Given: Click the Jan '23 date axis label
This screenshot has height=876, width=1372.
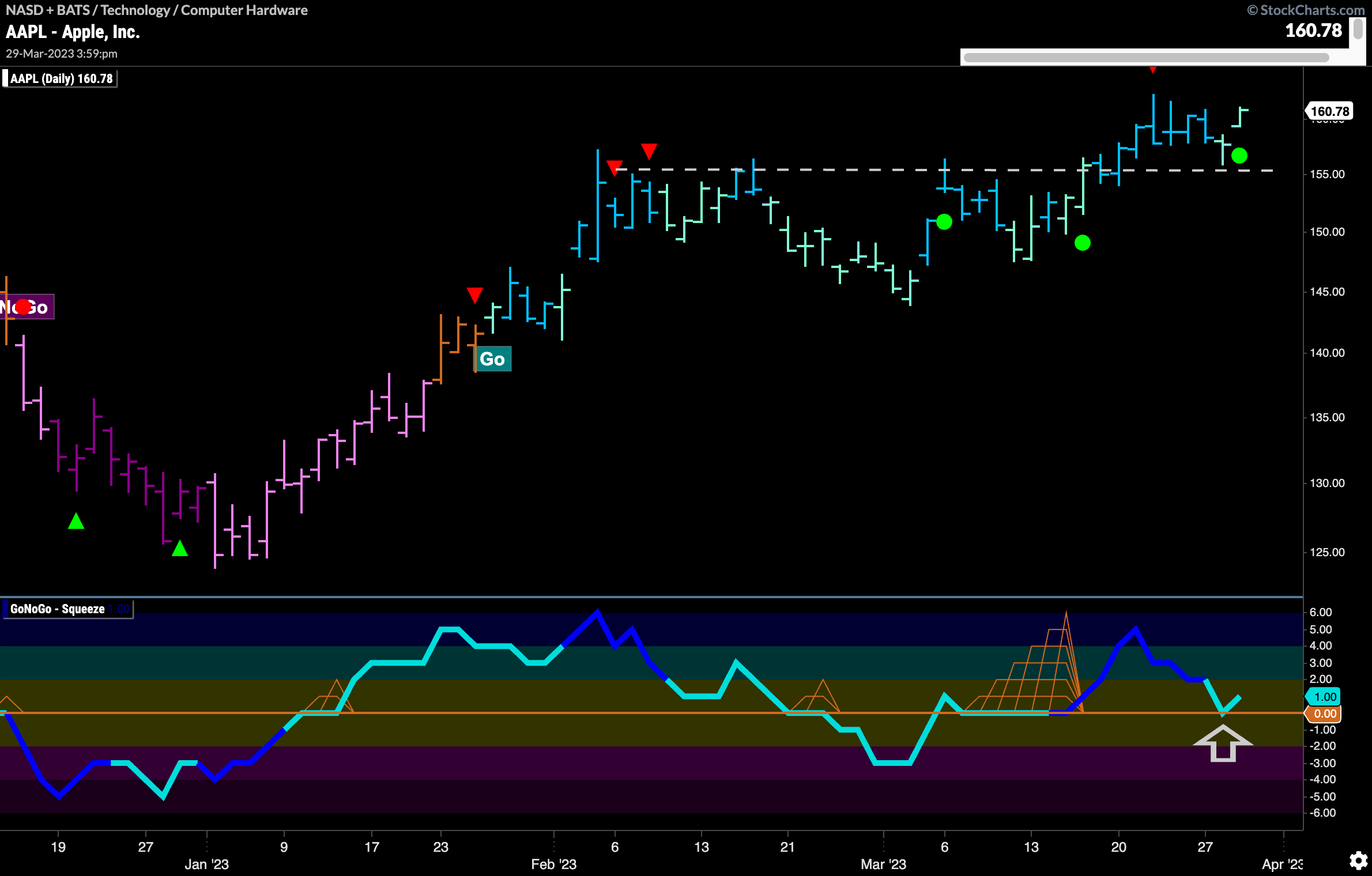Looking at the screenshot, I should [206, 864].
